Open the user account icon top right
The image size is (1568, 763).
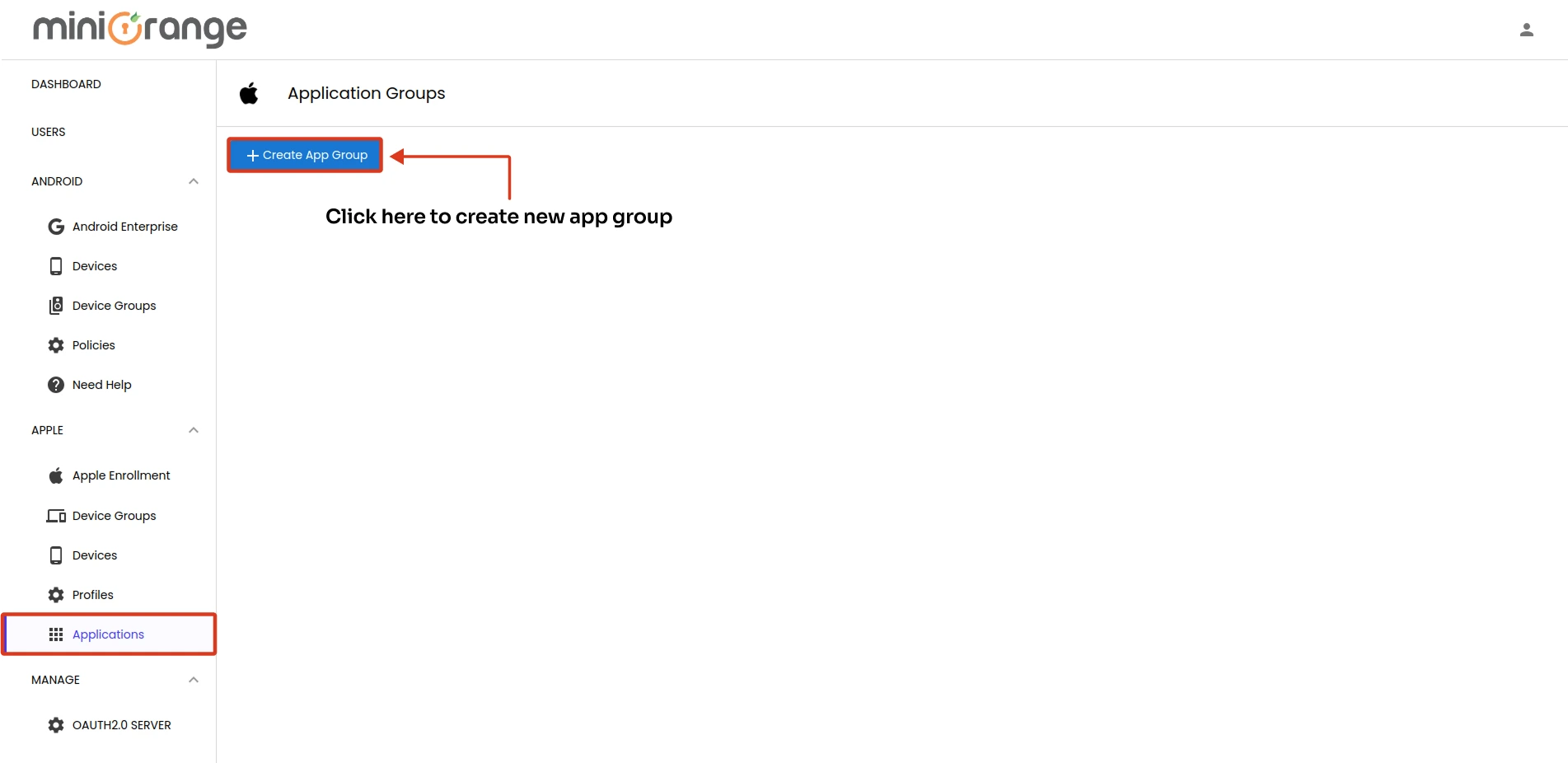(1527, 29)
